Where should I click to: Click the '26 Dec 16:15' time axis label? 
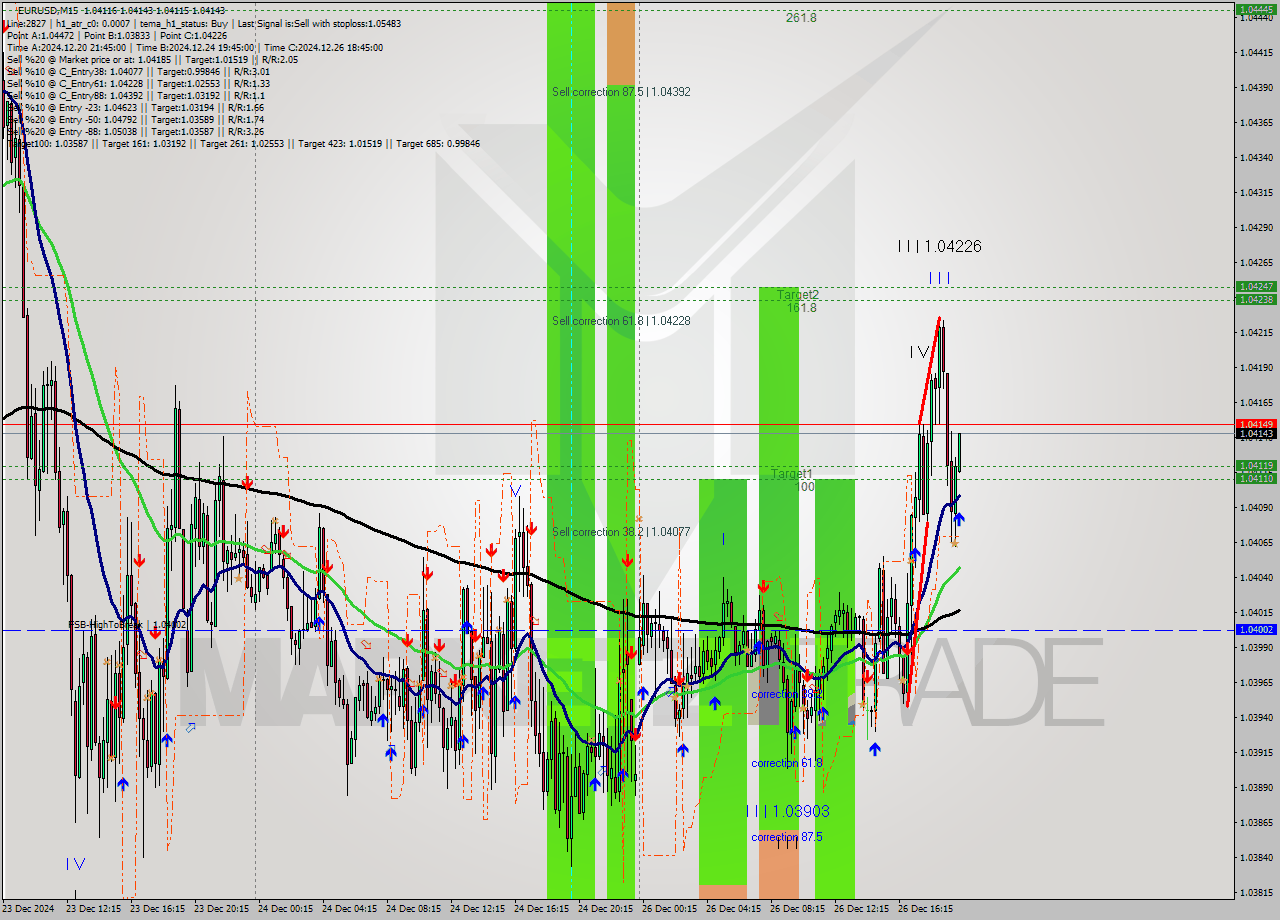[925, 909]
